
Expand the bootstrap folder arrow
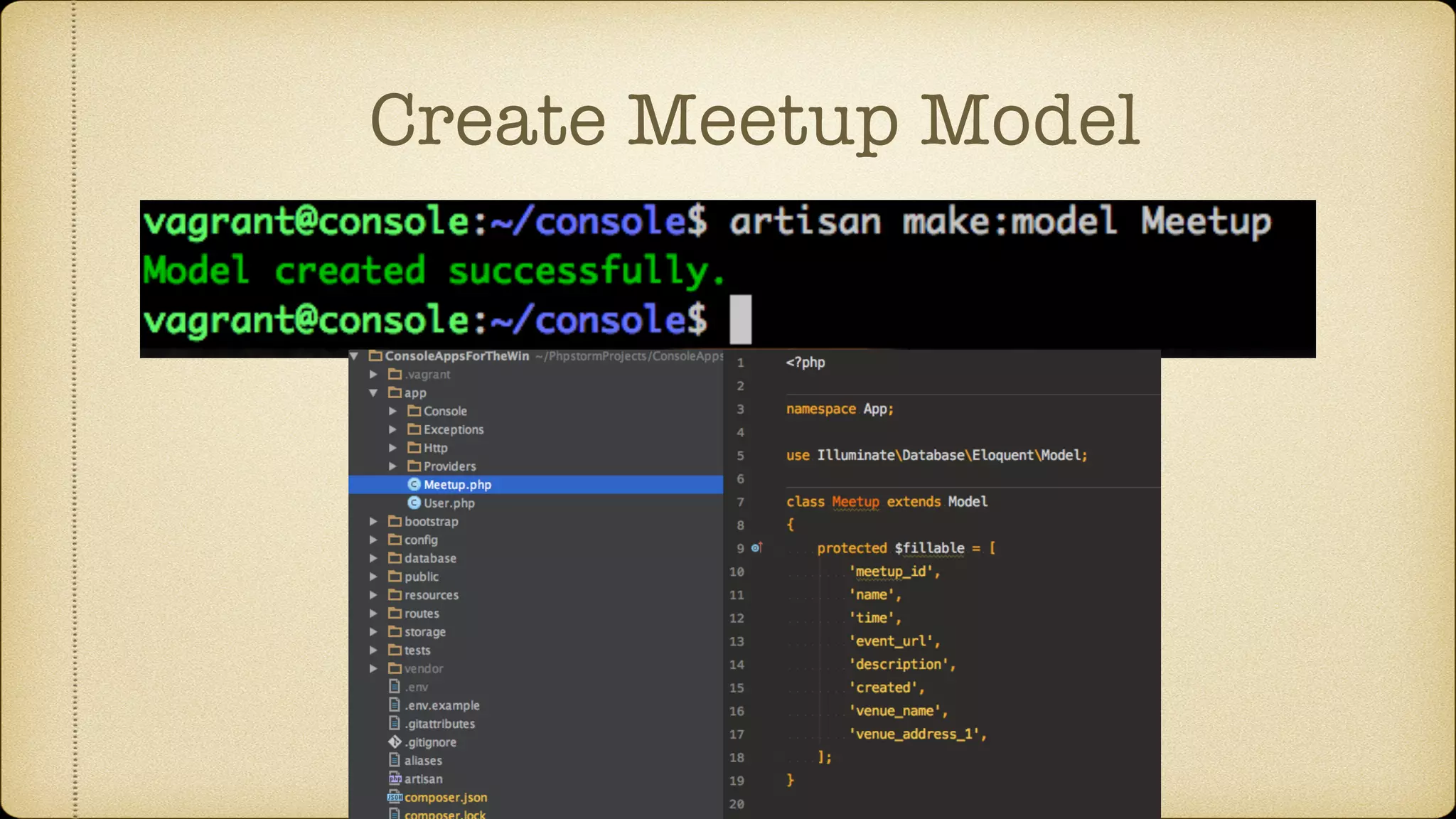(x=373, y=521)
